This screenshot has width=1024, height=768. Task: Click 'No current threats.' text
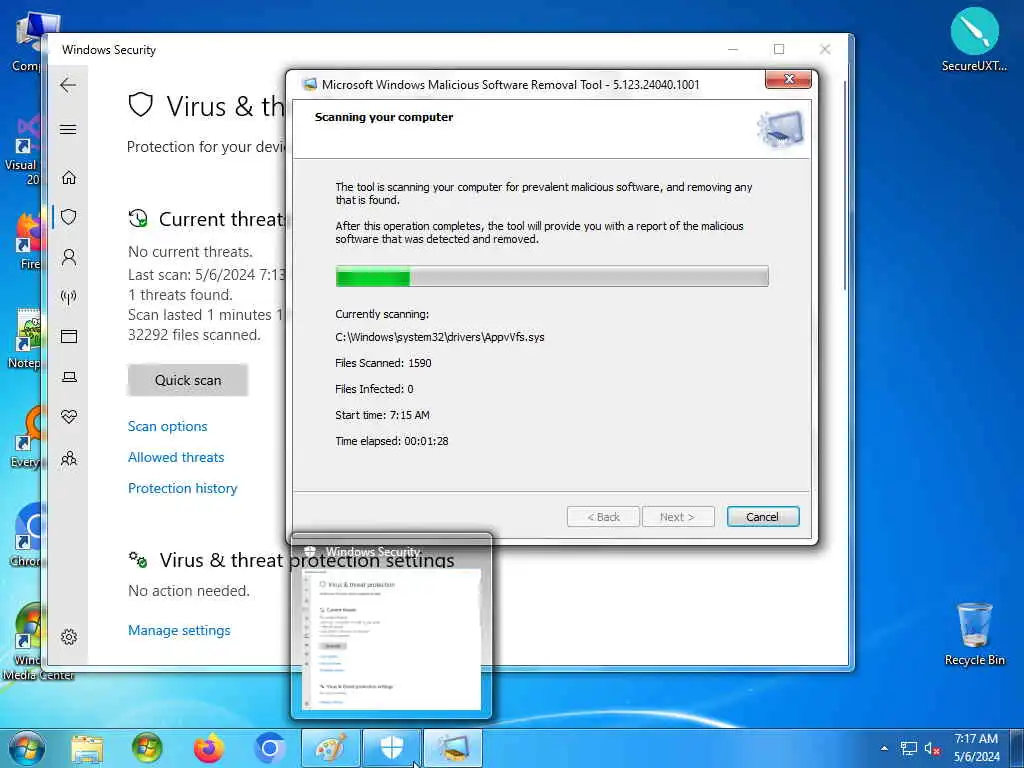(190, 252)
